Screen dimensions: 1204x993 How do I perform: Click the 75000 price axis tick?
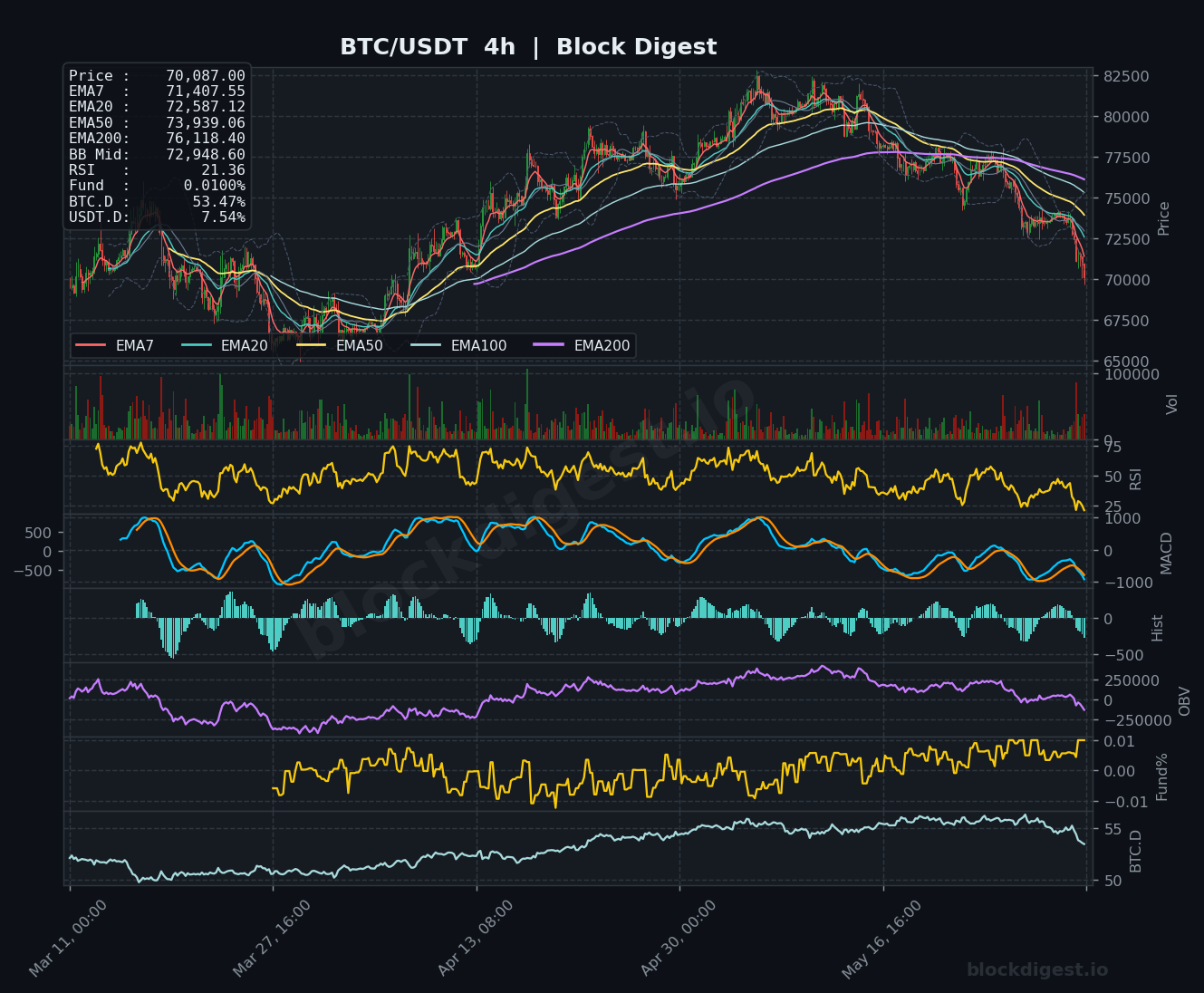click(x=1126, y=198)
